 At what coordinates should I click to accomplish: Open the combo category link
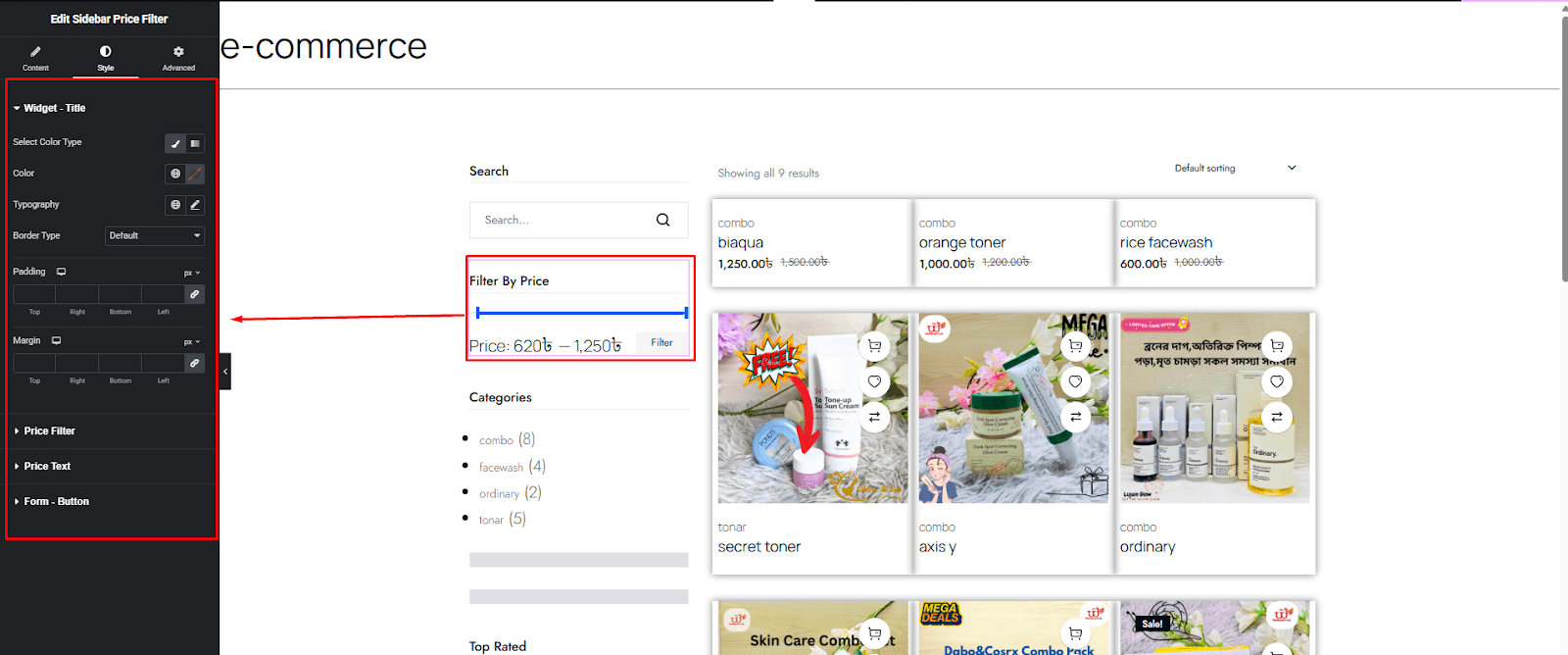[496, 440]
